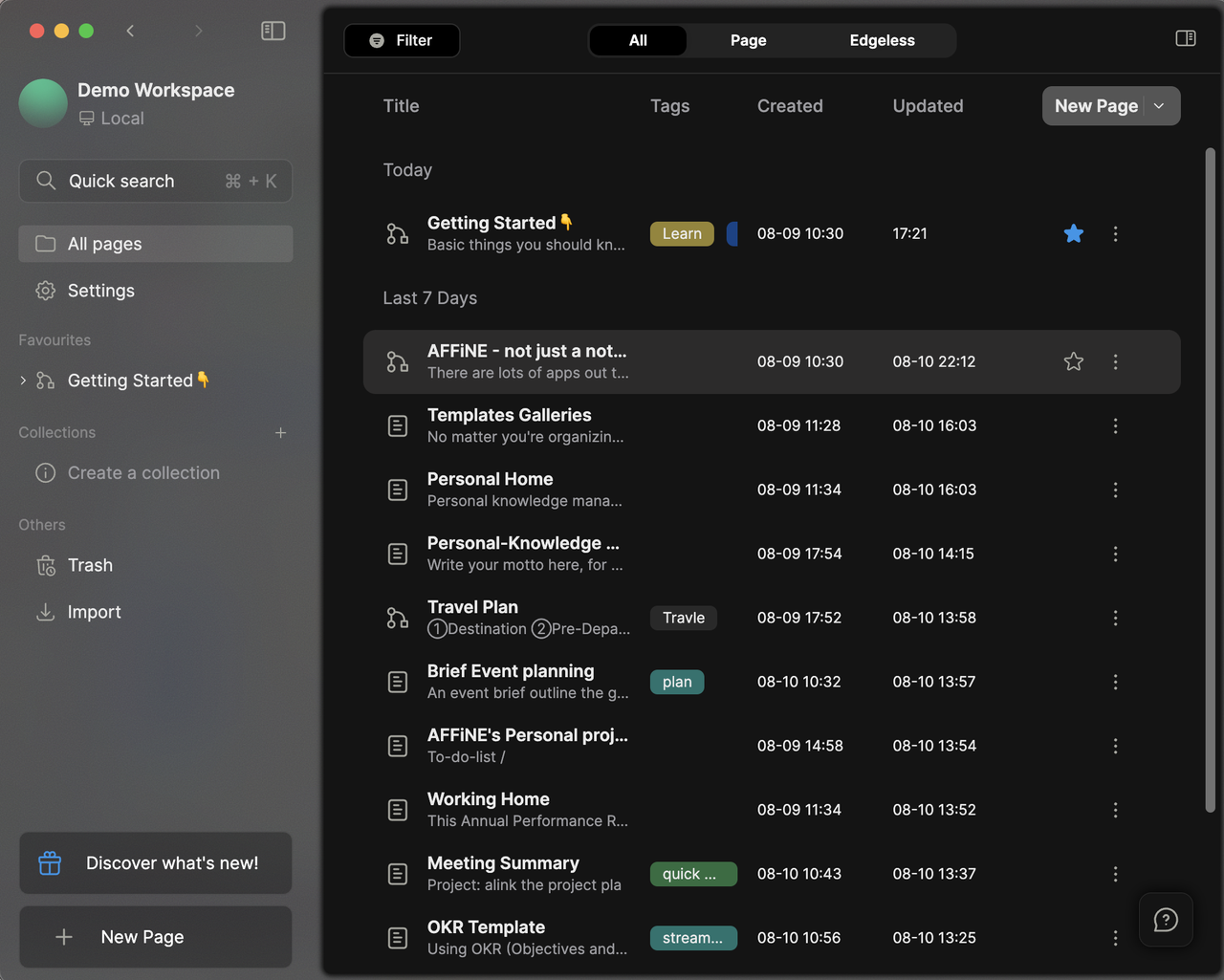Open Discover what's new!
Image resolution: width=1224 pixels, height=980 pixels.
pyautogui.click(x=156, y=863)
